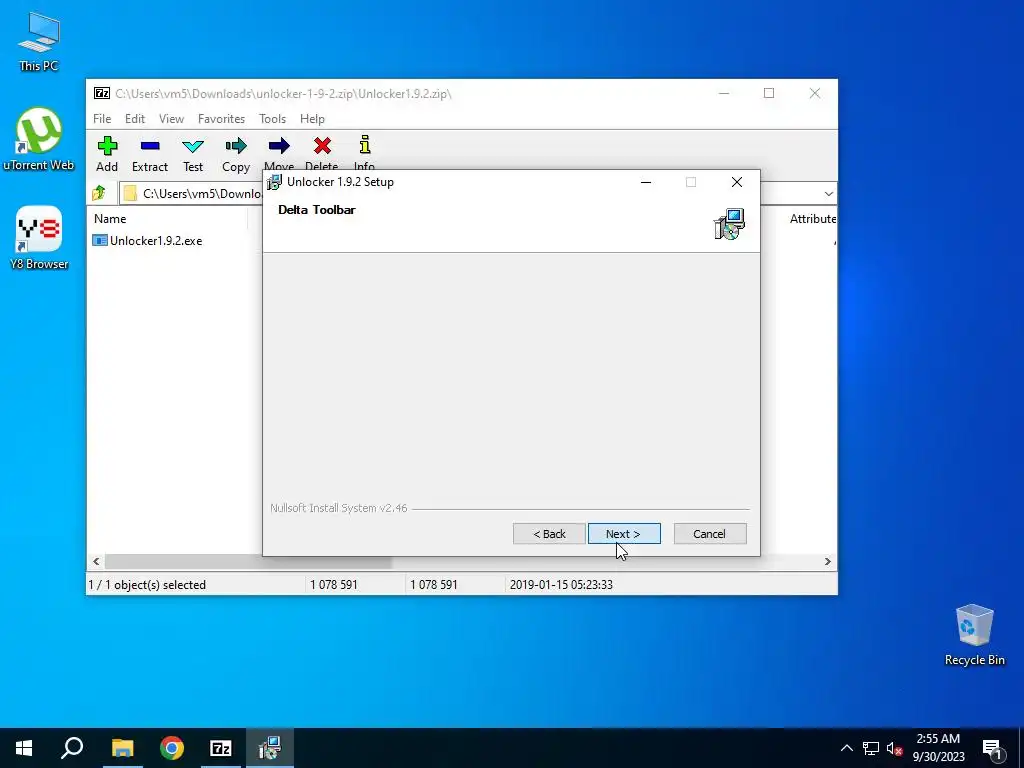Image resolution: width=1024 pixels, height=768 pixels.
Task: Minimize the 7-Zip window
Action: click(x=724, y=93)
